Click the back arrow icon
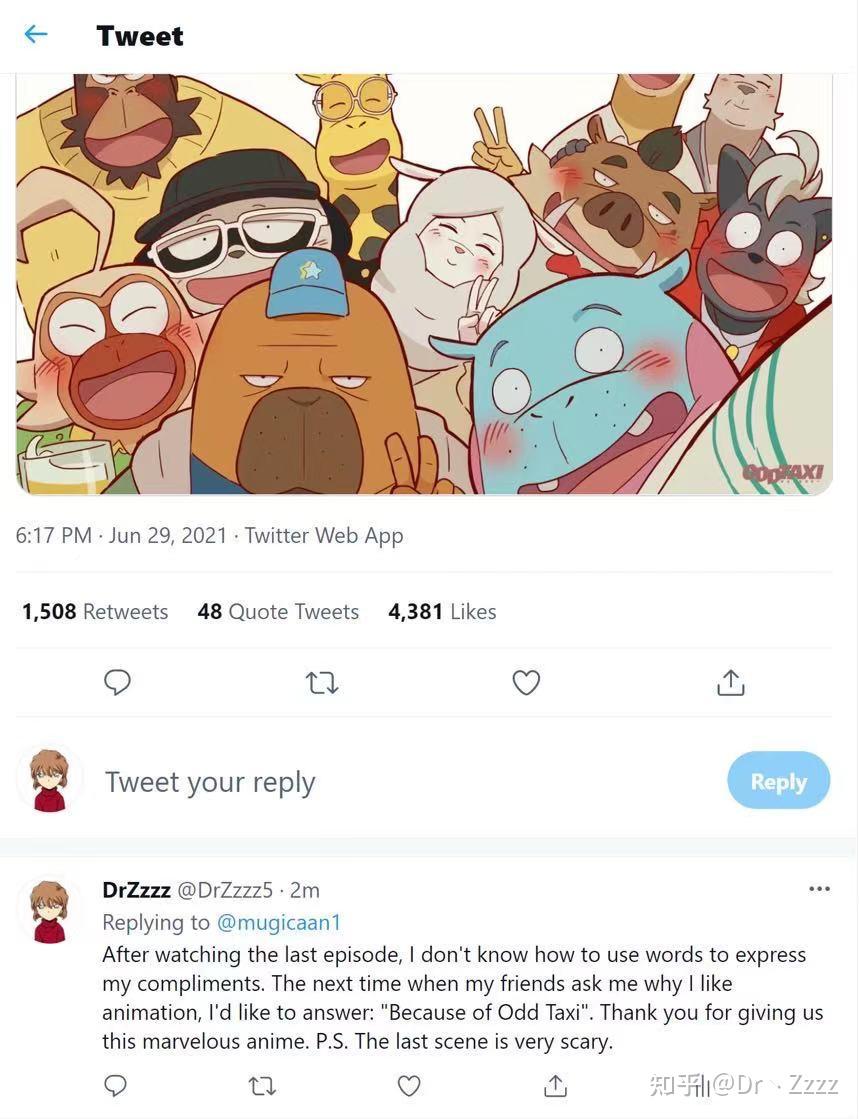 (36, 35)
